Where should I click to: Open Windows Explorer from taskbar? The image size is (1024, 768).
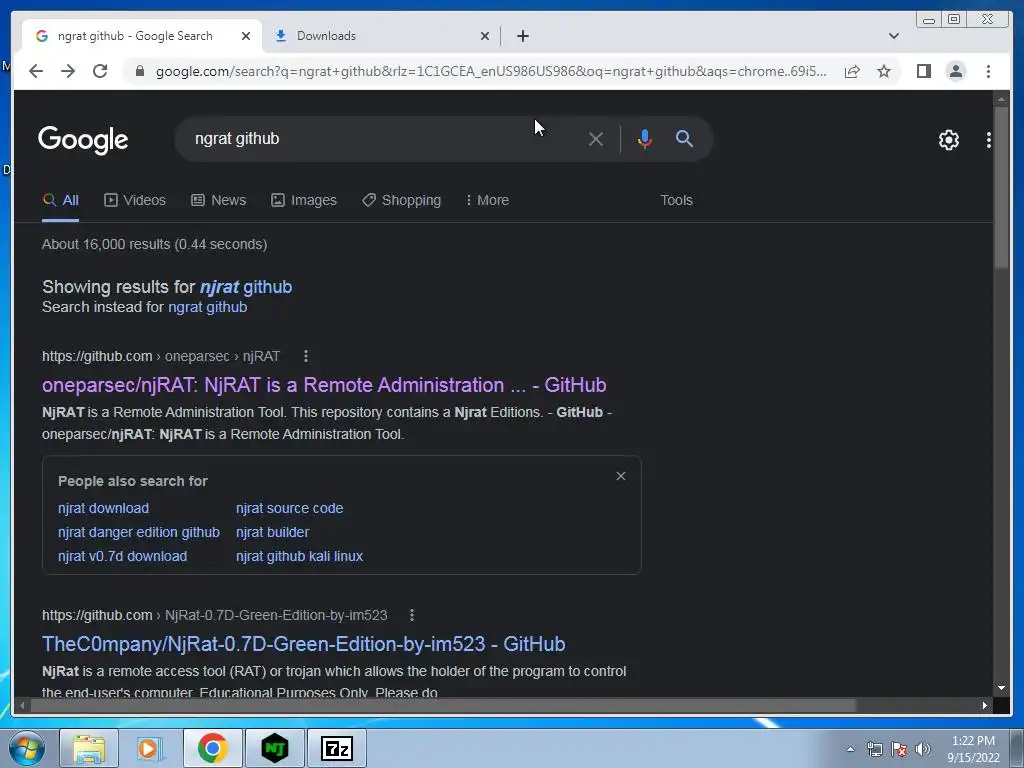(x=89, y=748)
